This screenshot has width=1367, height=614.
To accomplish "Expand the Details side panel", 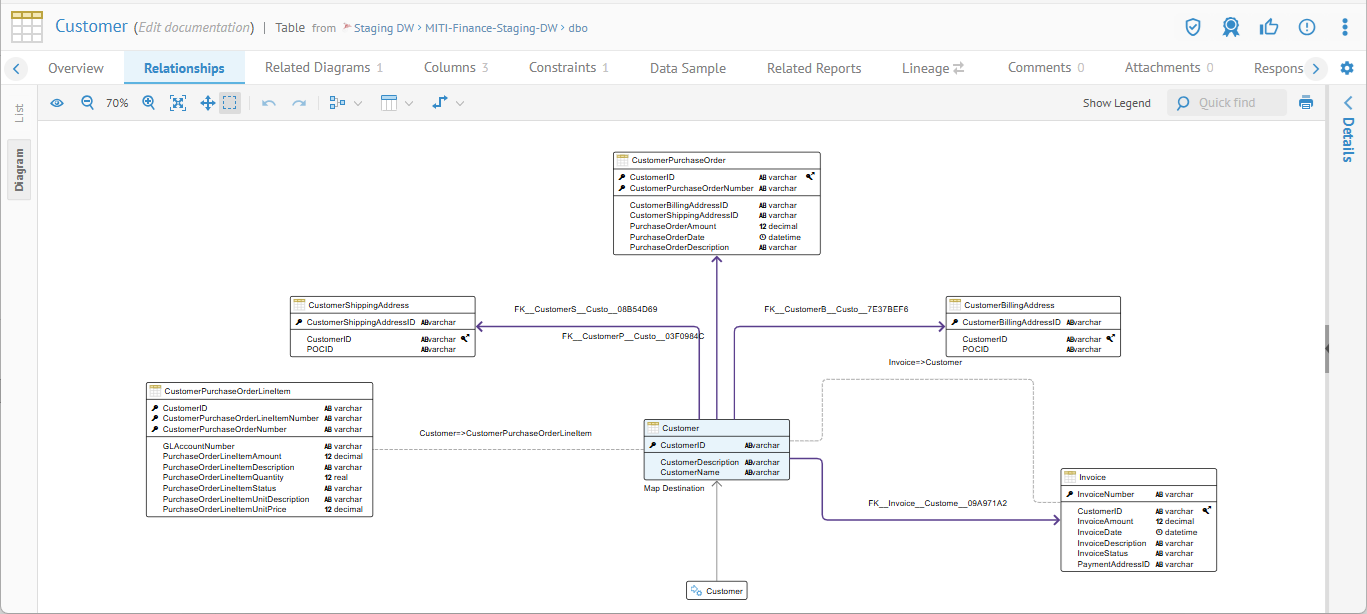I will pos(1347,103).
